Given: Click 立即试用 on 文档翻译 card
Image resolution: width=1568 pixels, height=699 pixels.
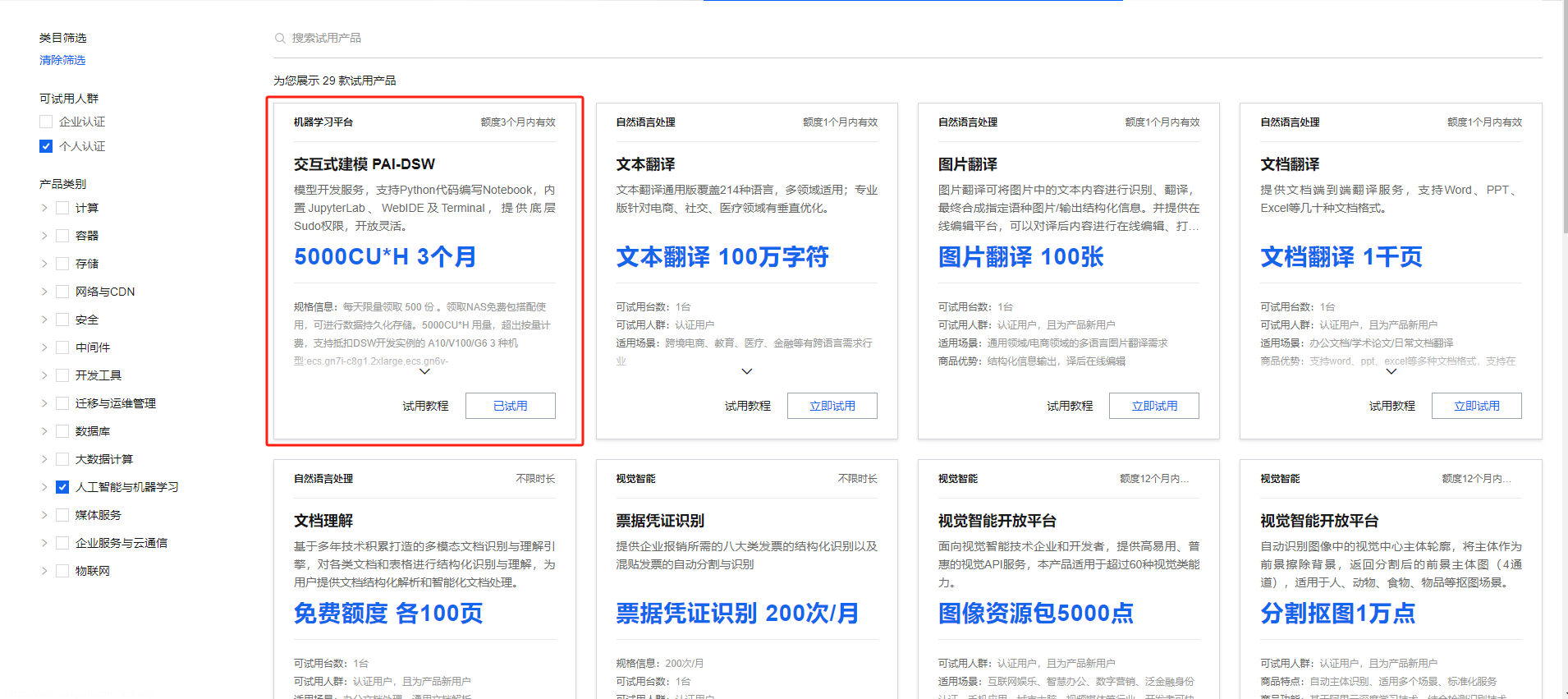Looking at the screenshot, I should tap(1477, 406).
